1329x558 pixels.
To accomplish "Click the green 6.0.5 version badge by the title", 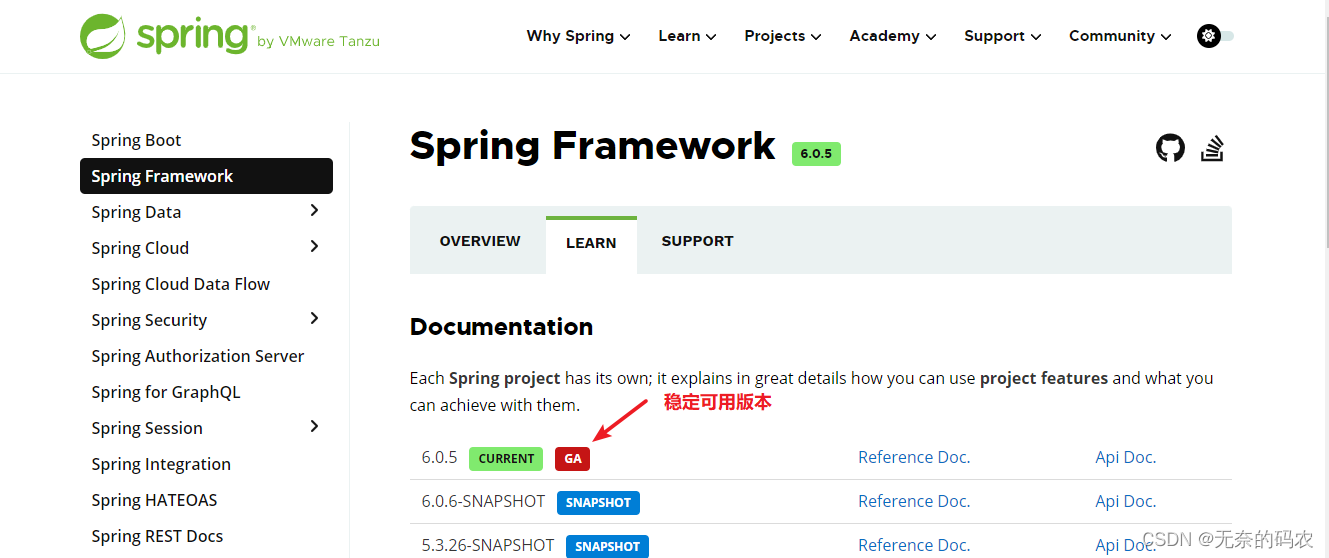I will tap(816, 154).
